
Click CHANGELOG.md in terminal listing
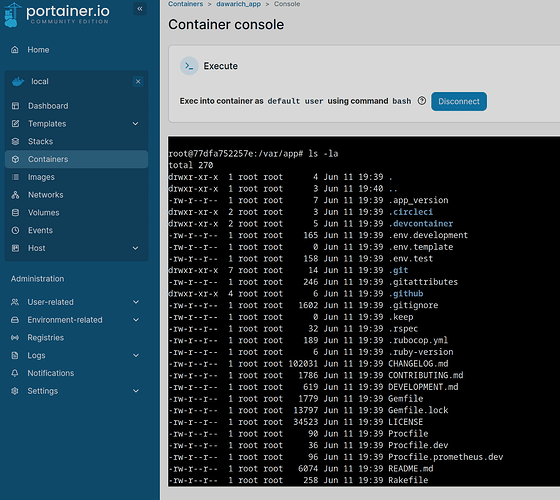click(x=418, y=364)
